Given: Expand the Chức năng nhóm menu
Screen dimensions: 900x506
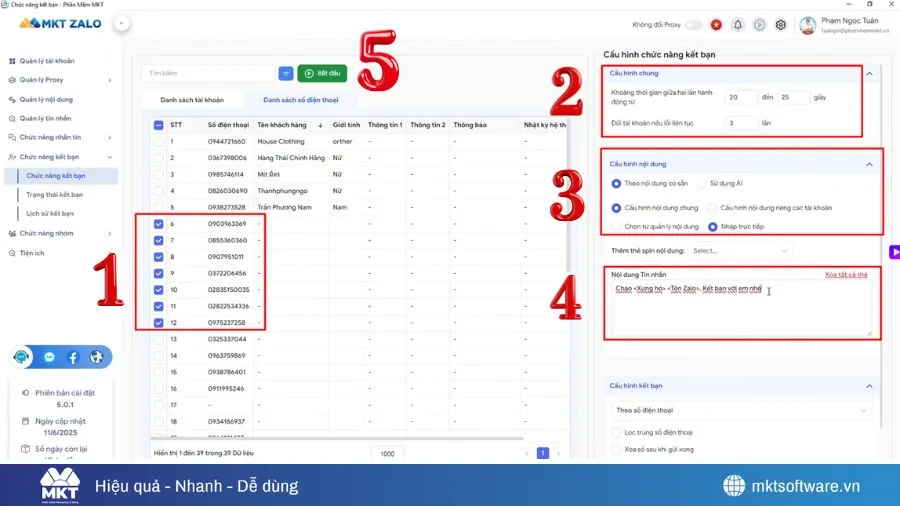Looking at the screenshot, I should pyautogui.click(x=60, y=233).
